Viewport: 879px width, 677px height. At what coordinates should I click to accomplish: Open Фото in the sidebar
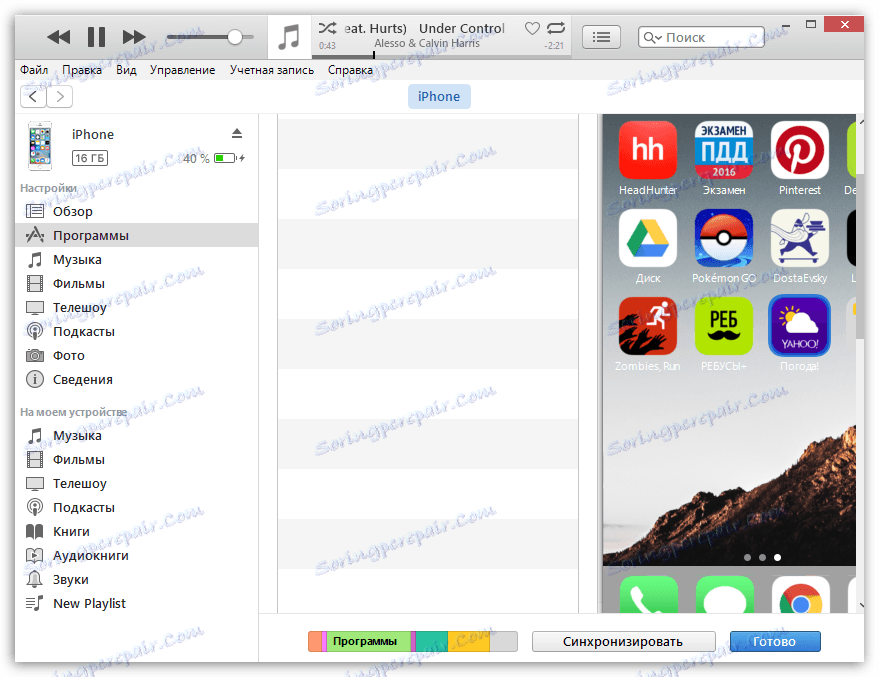pyautogui.click(x=137, y=355)
